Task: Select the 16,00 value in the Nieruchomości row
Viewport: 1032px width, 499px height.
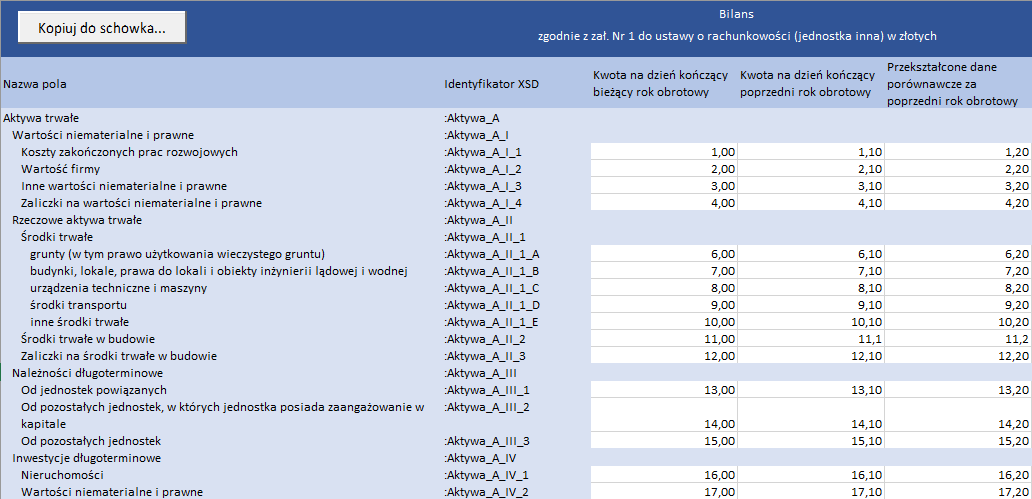Action: pos(664,475)
